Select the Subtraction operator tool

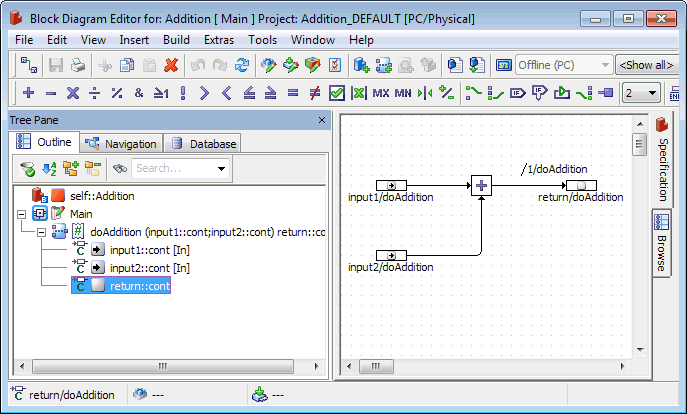click(x=51, y=93)
